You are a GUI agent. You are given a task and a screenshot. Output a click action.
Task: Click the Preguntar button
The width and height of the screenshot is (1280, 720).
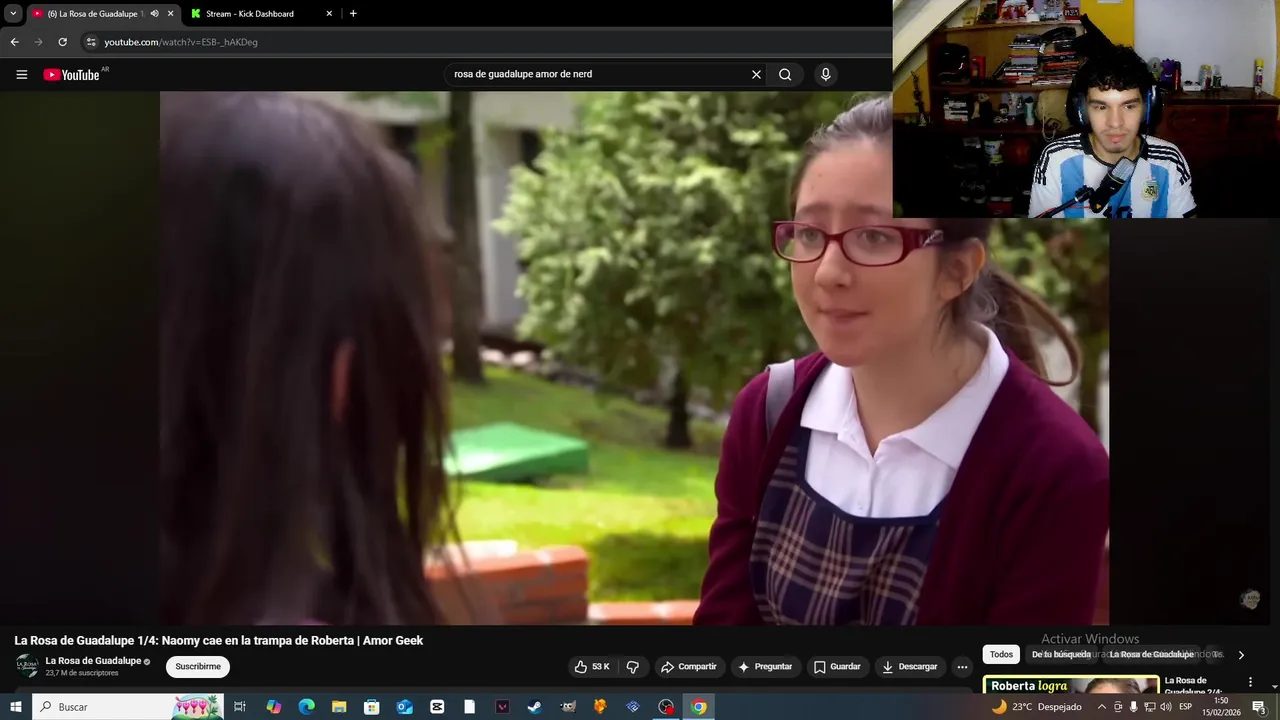point(765,667)
